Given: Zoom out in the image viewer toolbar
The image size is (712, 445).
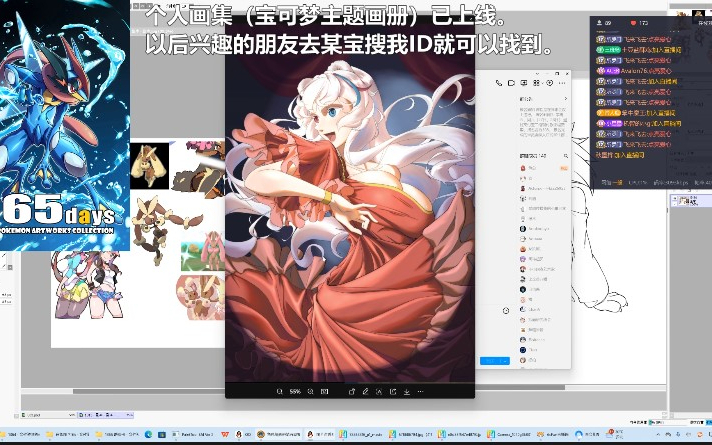Looking at the screenshot, I should 280,391.
